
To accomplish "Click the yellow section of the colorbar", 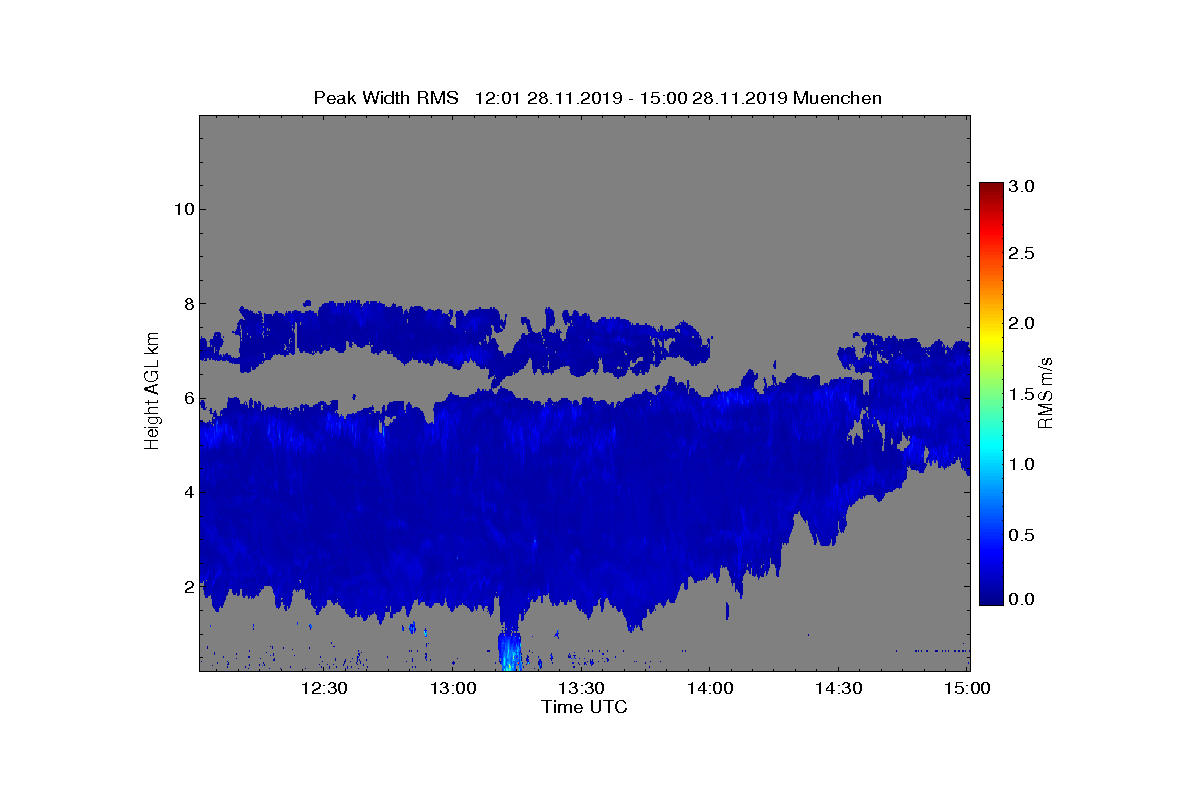I will tap(991, 337).
